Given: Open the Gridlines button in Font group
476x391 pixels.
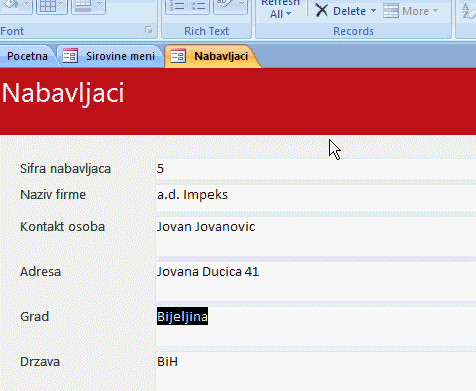Looking at the screenshot, I should point(48,6).
